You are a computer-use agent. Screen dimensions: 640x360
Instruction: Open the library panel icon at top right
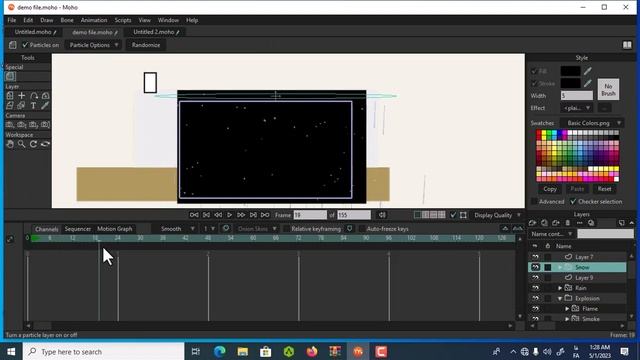(x=627, y=45)
